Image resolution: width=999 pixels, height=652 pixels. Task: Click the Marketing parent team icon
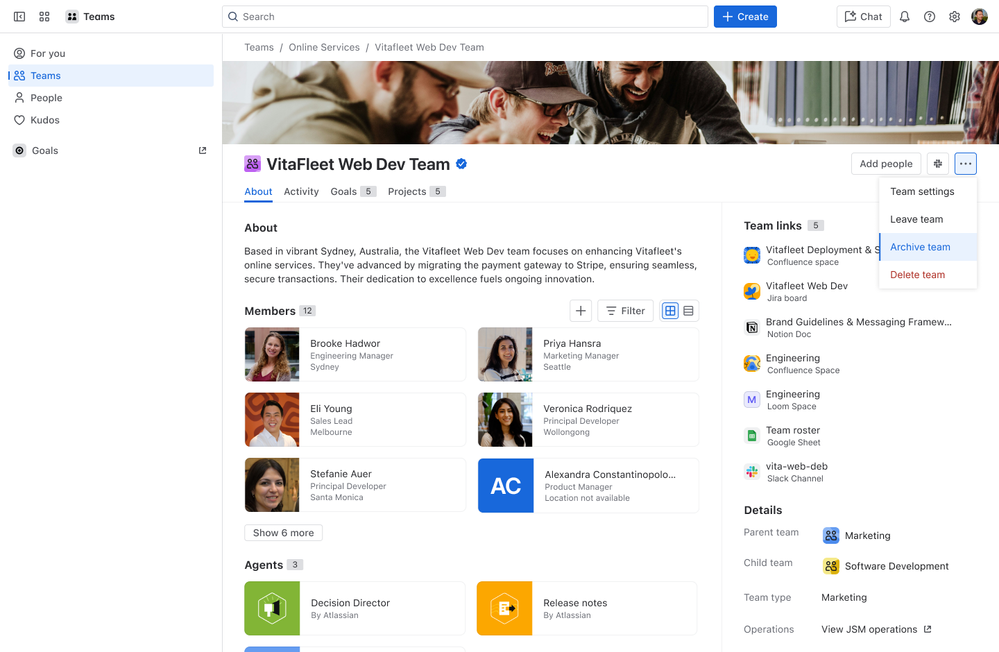coord(831,535)
